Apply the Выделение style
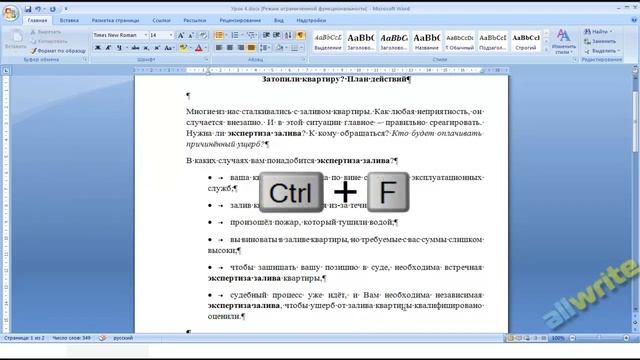Screen dimensions: 640x360 [328, 42]
